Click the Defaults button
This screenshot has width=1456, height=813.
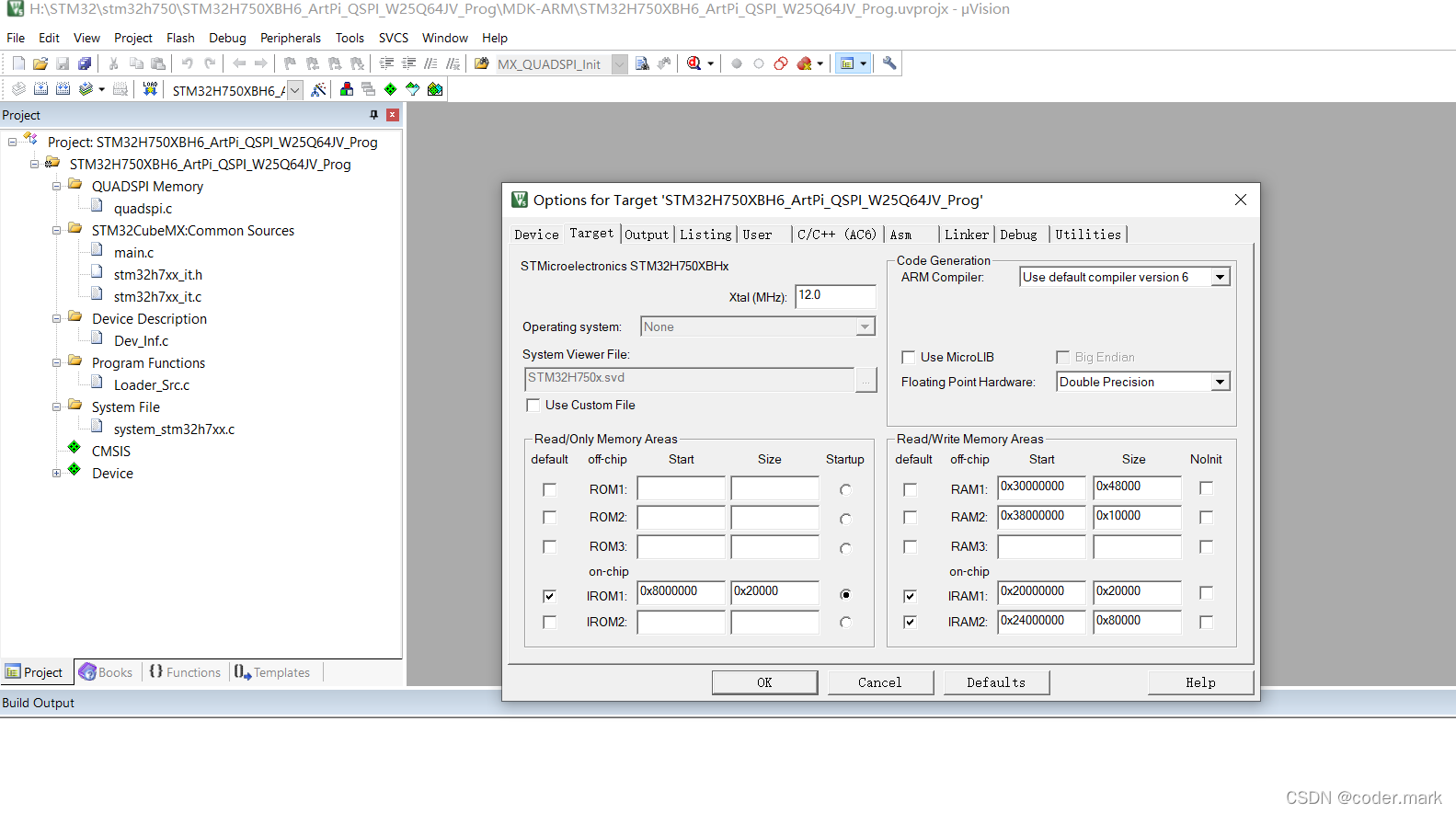point(996,682)
